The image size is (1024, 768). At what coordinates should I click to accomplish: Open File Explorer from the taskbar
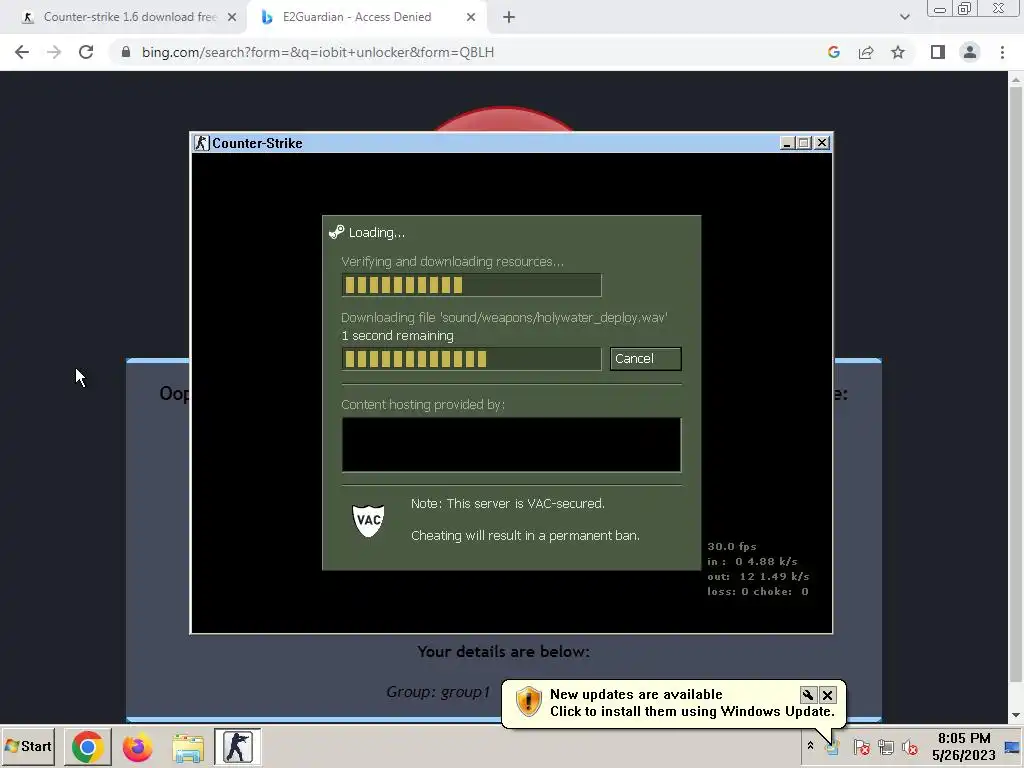point(188,746)
